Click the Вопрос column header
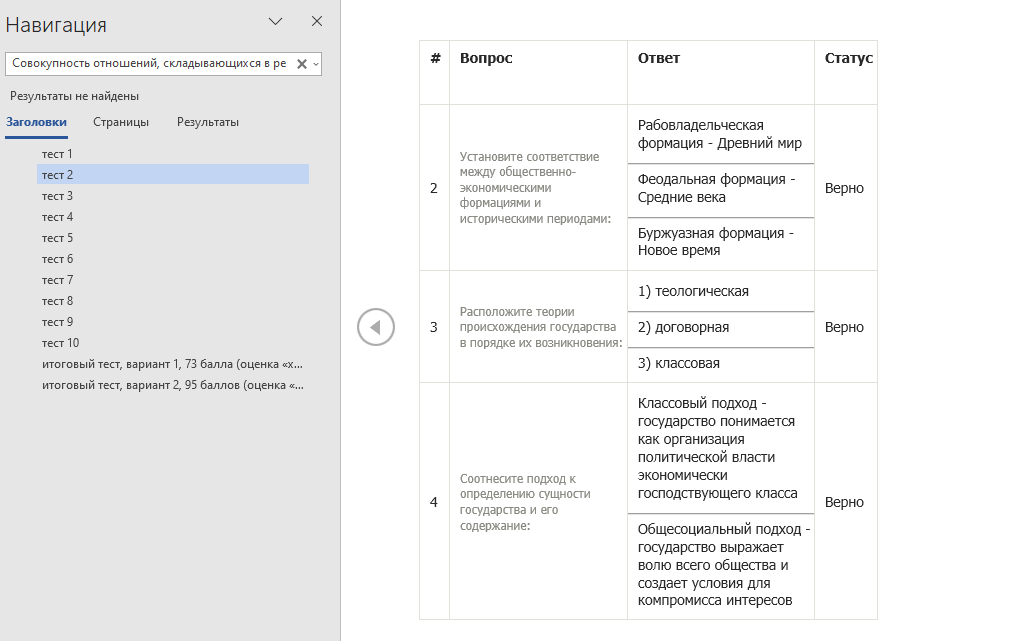Screen dimensions: 1011x641 click(486, 58)
